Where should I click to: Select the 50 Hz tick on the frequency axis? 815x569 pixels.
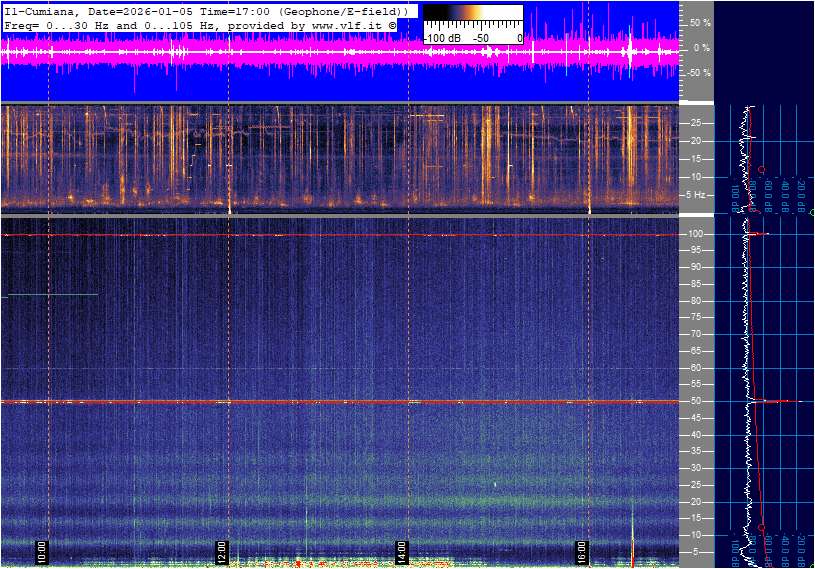696,401
